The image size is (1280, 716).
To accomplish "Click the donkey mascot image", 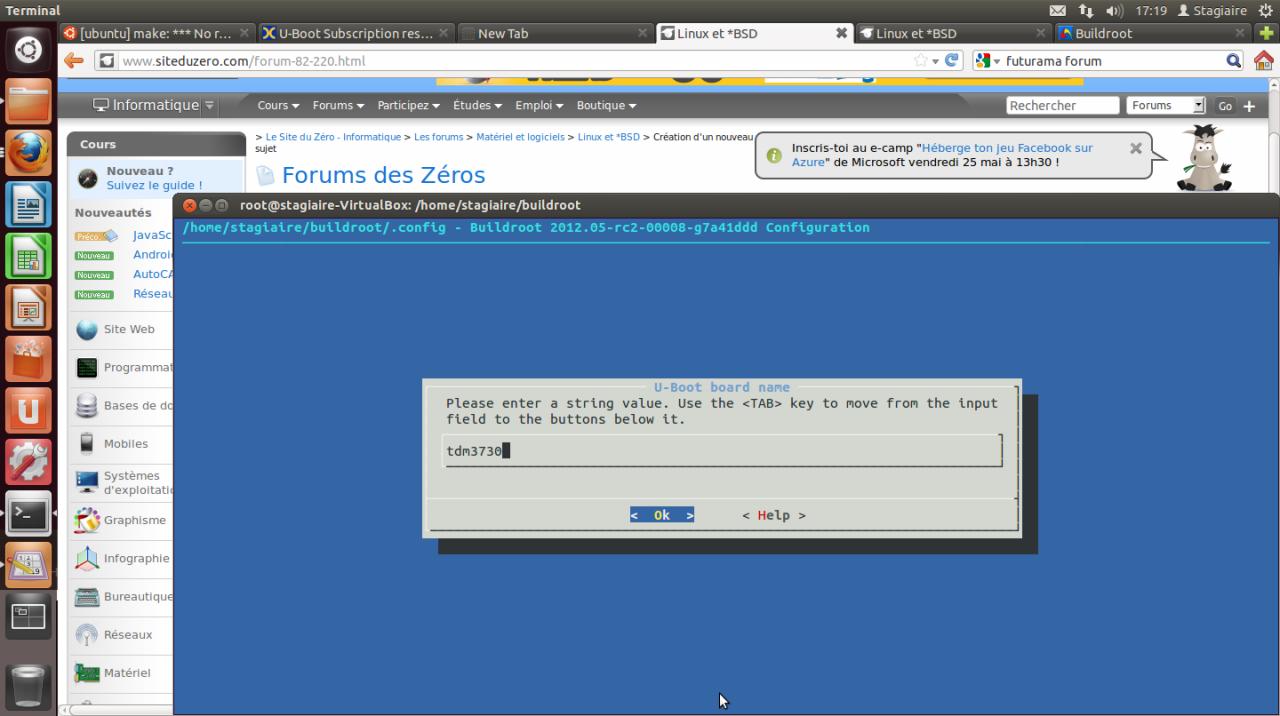I will click(x=1204, y=157).
